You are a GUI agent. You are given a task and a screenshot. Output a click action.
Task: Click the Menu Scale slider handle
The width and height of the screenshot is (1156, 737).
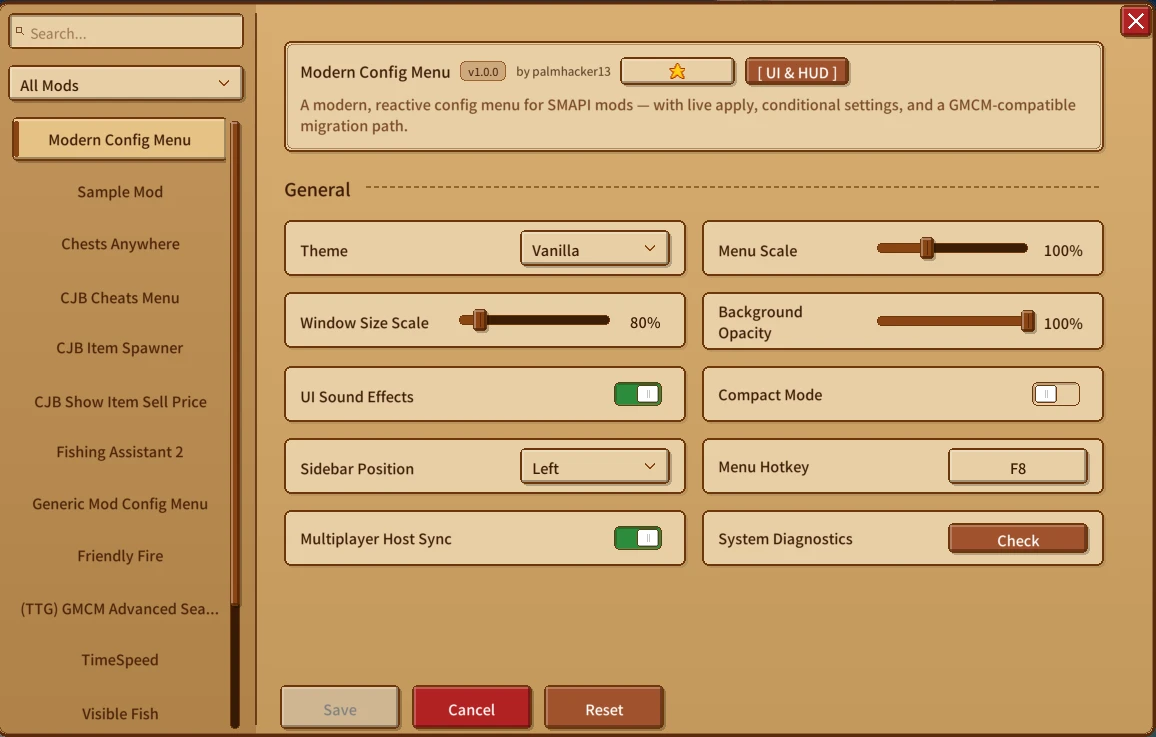pos(927,248)
